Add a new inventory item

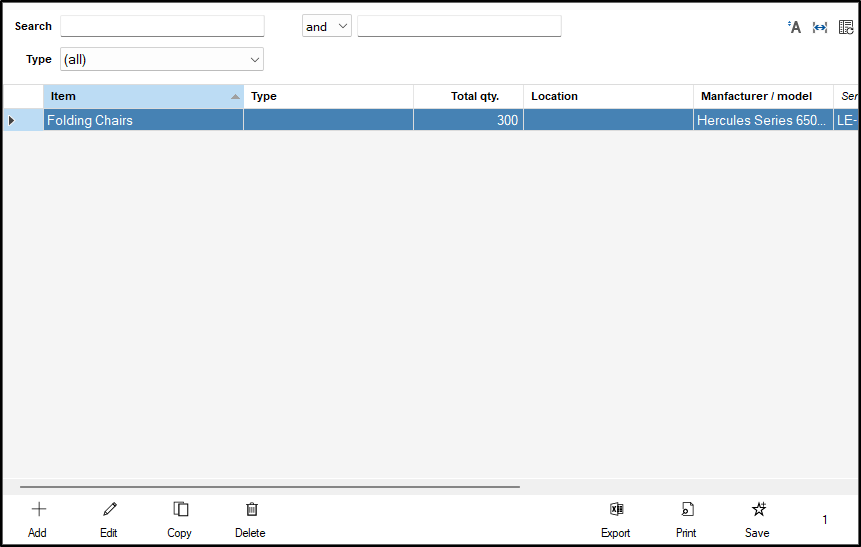38,518
